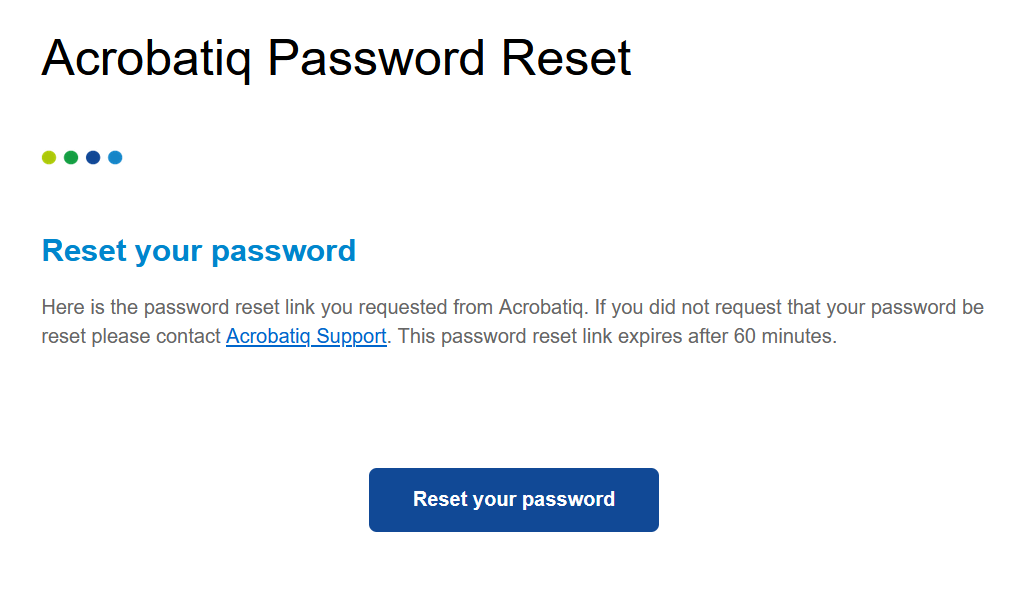Click the leftmost dot in the row
Viewport: 1022px width, 595px height.
point(48,157)
